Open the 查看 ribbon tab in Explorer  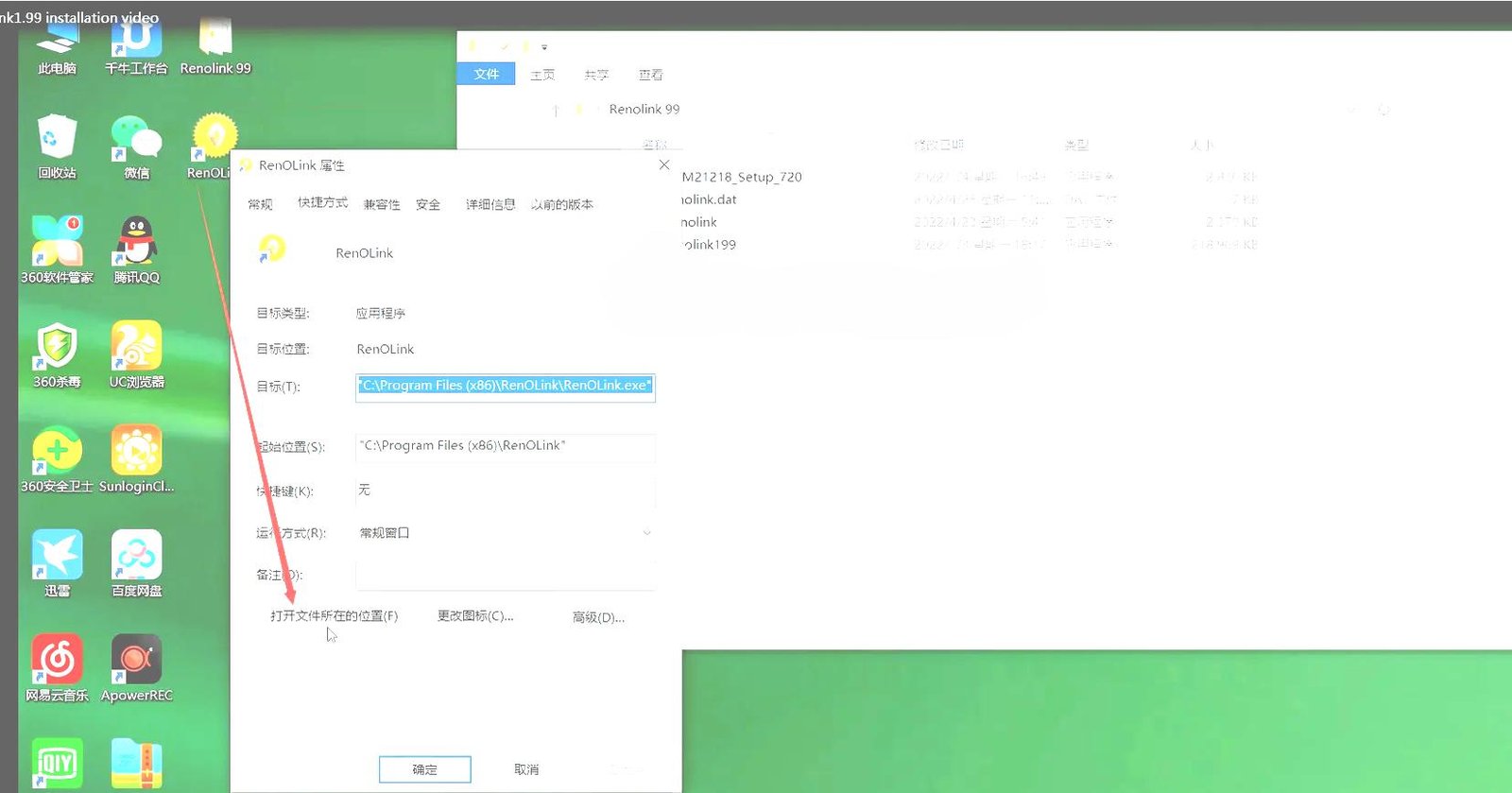click(x=650, y=75)
